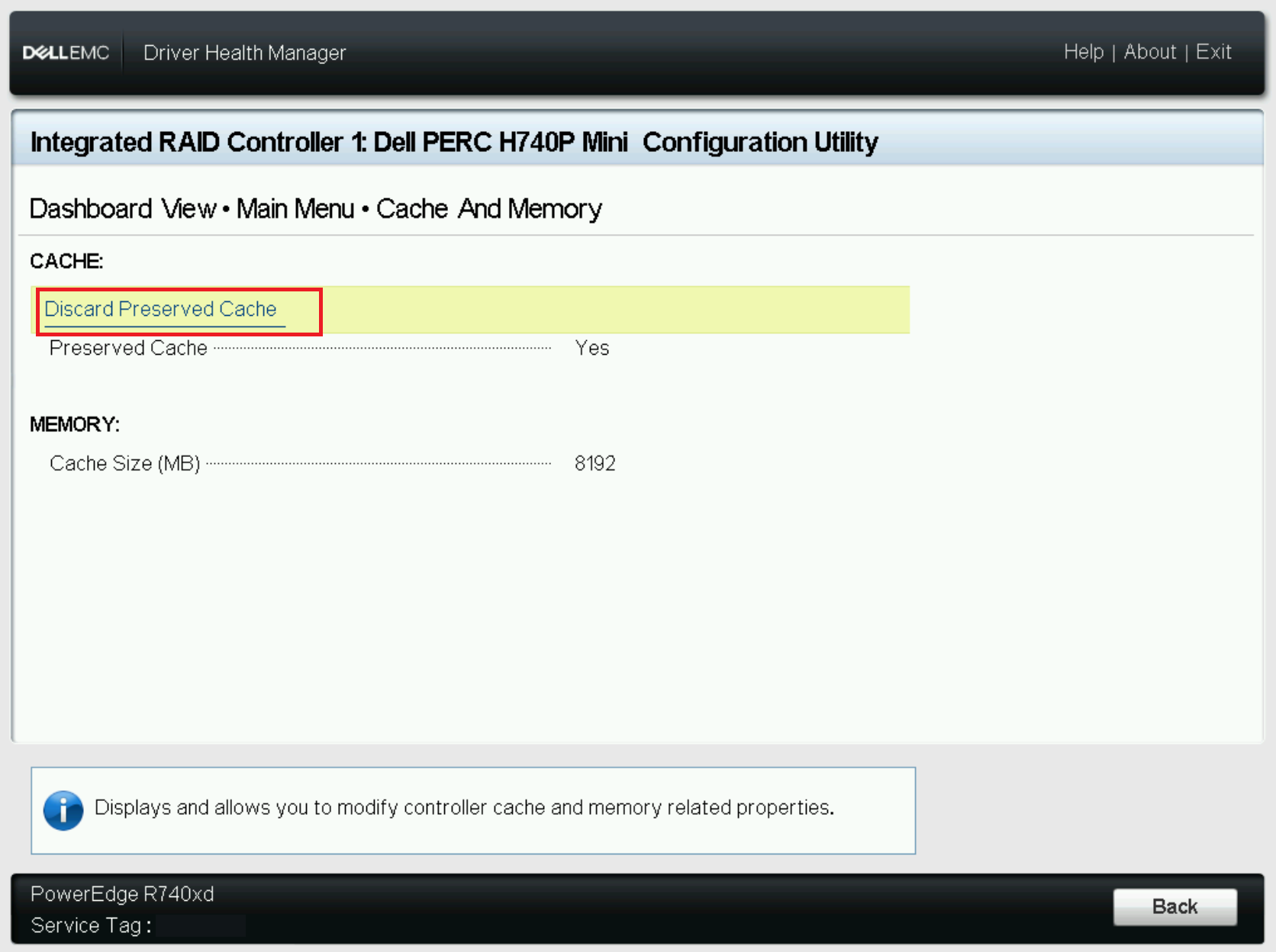
Task: Click the Service Tag field
Action: (201, 925)
